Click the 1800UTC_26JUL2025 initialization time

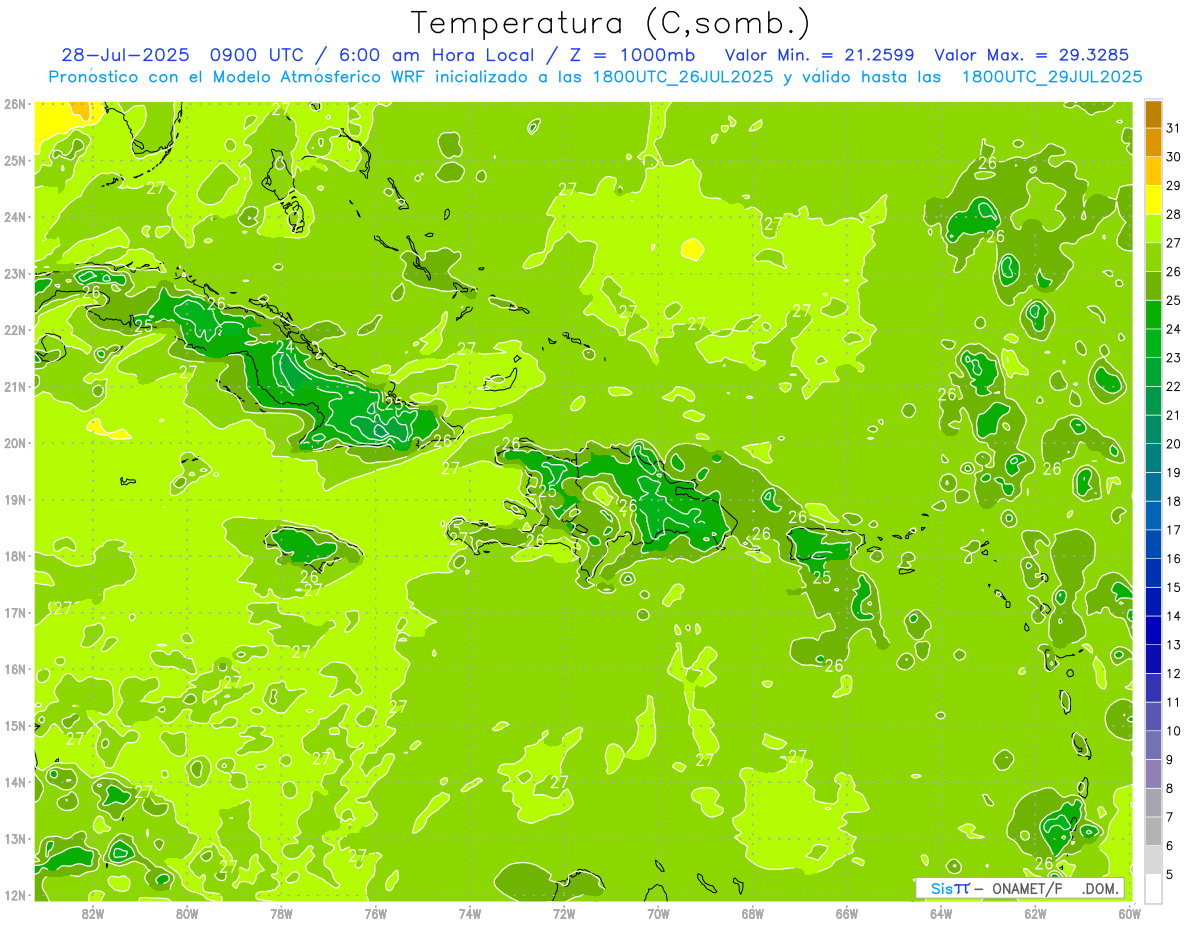[x=682, y=76]
